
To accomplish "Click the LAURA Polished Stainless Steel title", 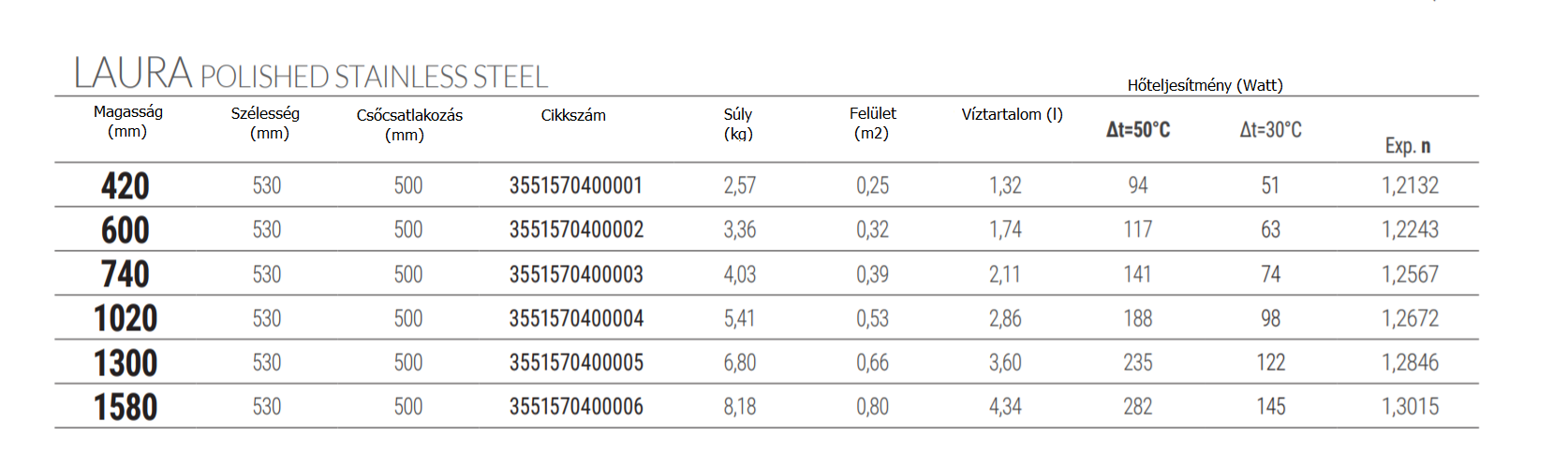I will pyautogui.click(x=311, y=73).
